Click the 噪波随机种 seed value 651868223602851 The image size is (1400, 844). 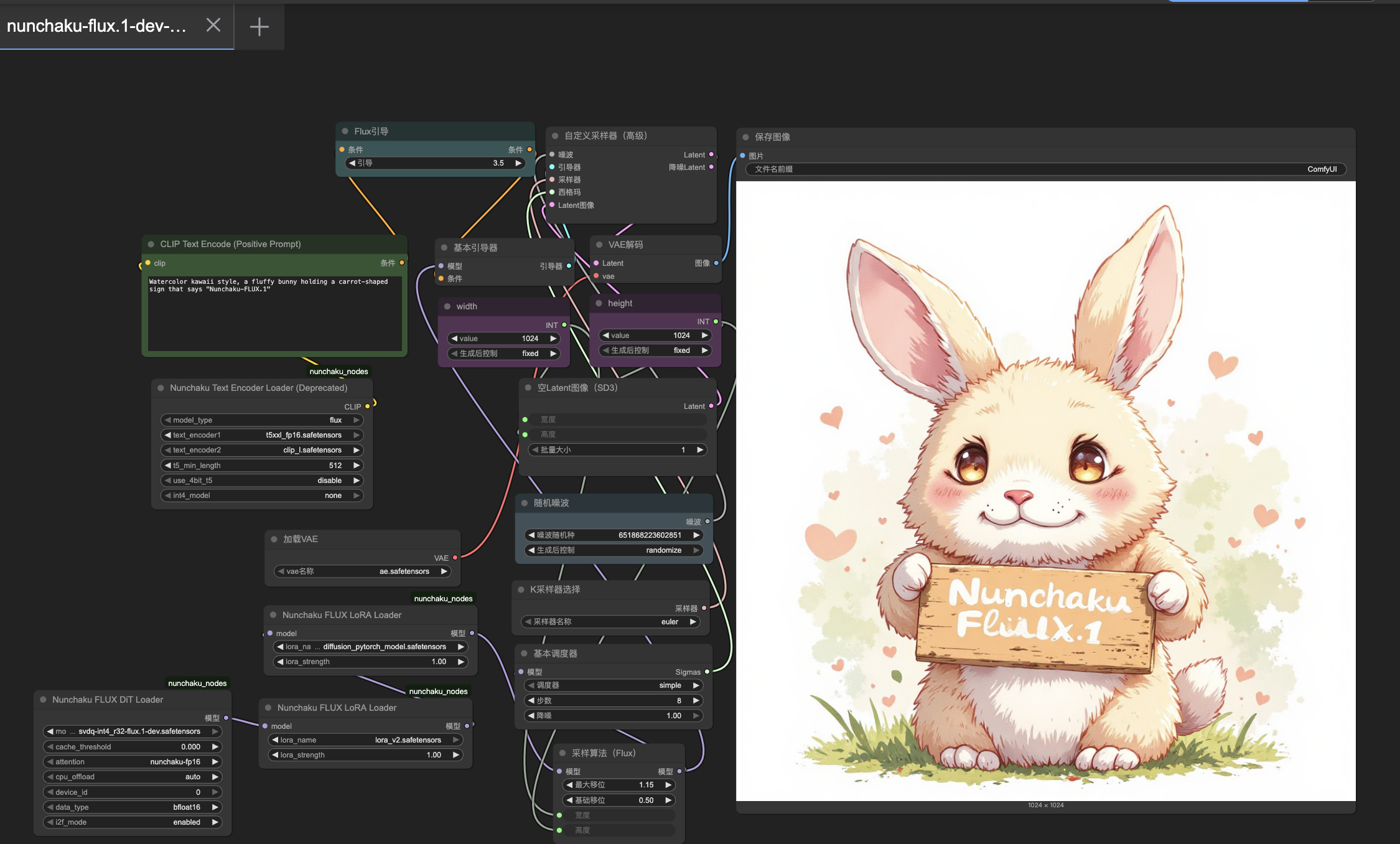(x=650, y=535)
